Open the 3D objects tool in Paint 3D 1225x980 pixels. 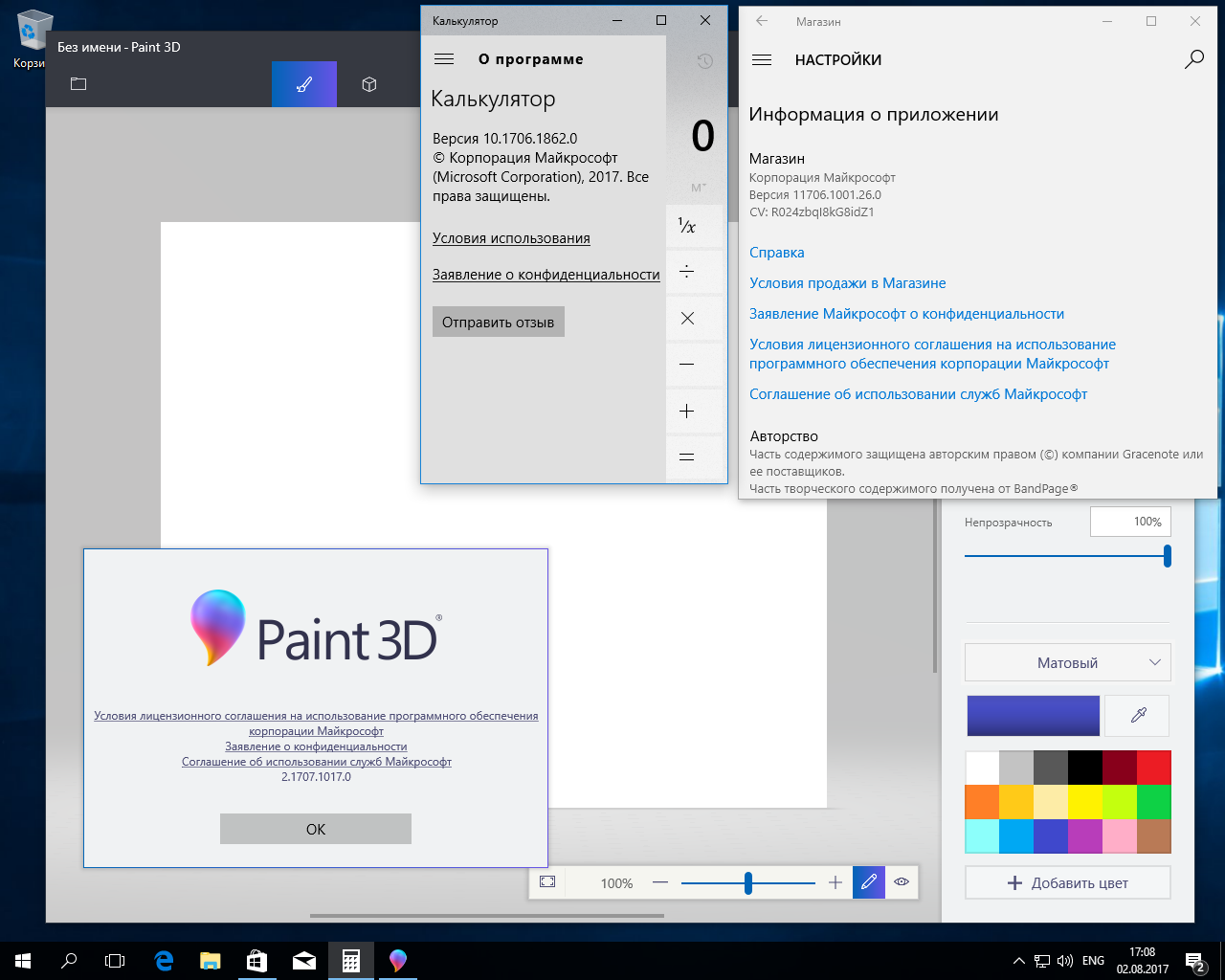click(369, 84)
